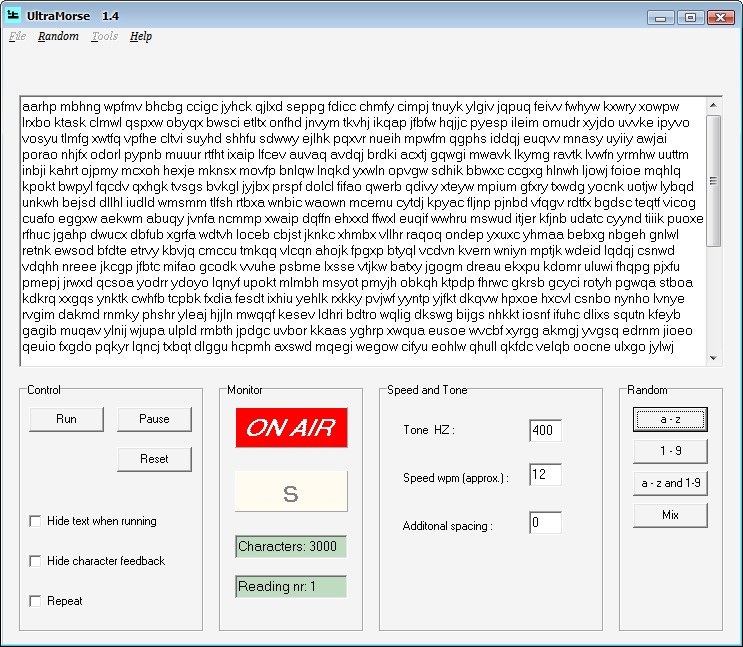Screen dimensions: 743x647
Task: Click the Mix random button
Action: (671, 515)
